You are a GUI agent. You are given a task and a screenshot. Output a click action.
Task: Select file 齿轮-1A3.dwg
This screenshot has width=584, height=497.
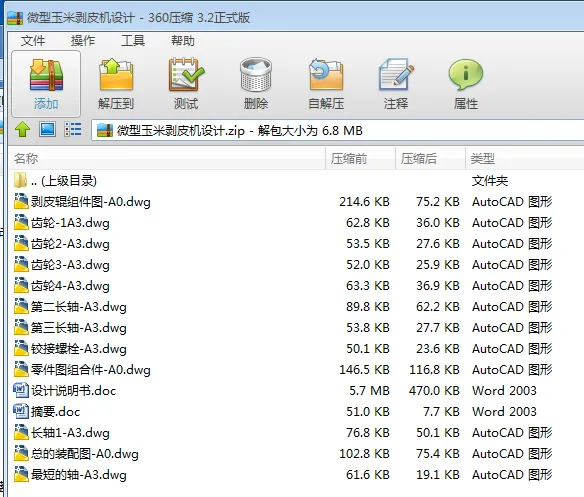pyautogui.click(x=296, y=223)
